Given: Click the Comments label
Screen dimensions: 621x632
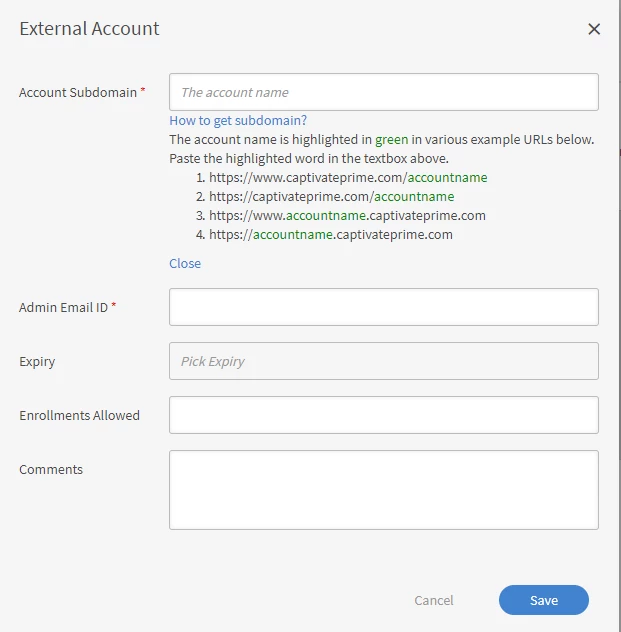Looking at the screenshot, I should pos(51,469).
